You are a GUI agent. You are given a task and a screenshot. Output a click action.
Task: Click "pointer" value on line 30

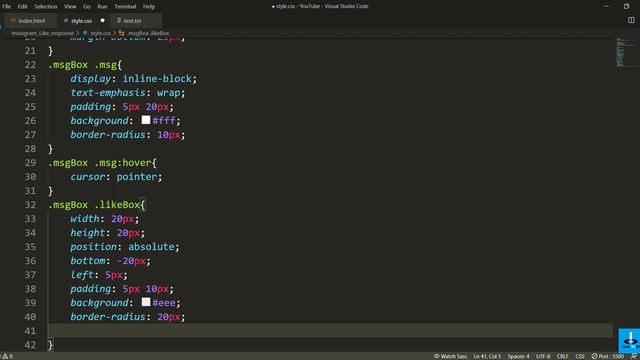137,177
